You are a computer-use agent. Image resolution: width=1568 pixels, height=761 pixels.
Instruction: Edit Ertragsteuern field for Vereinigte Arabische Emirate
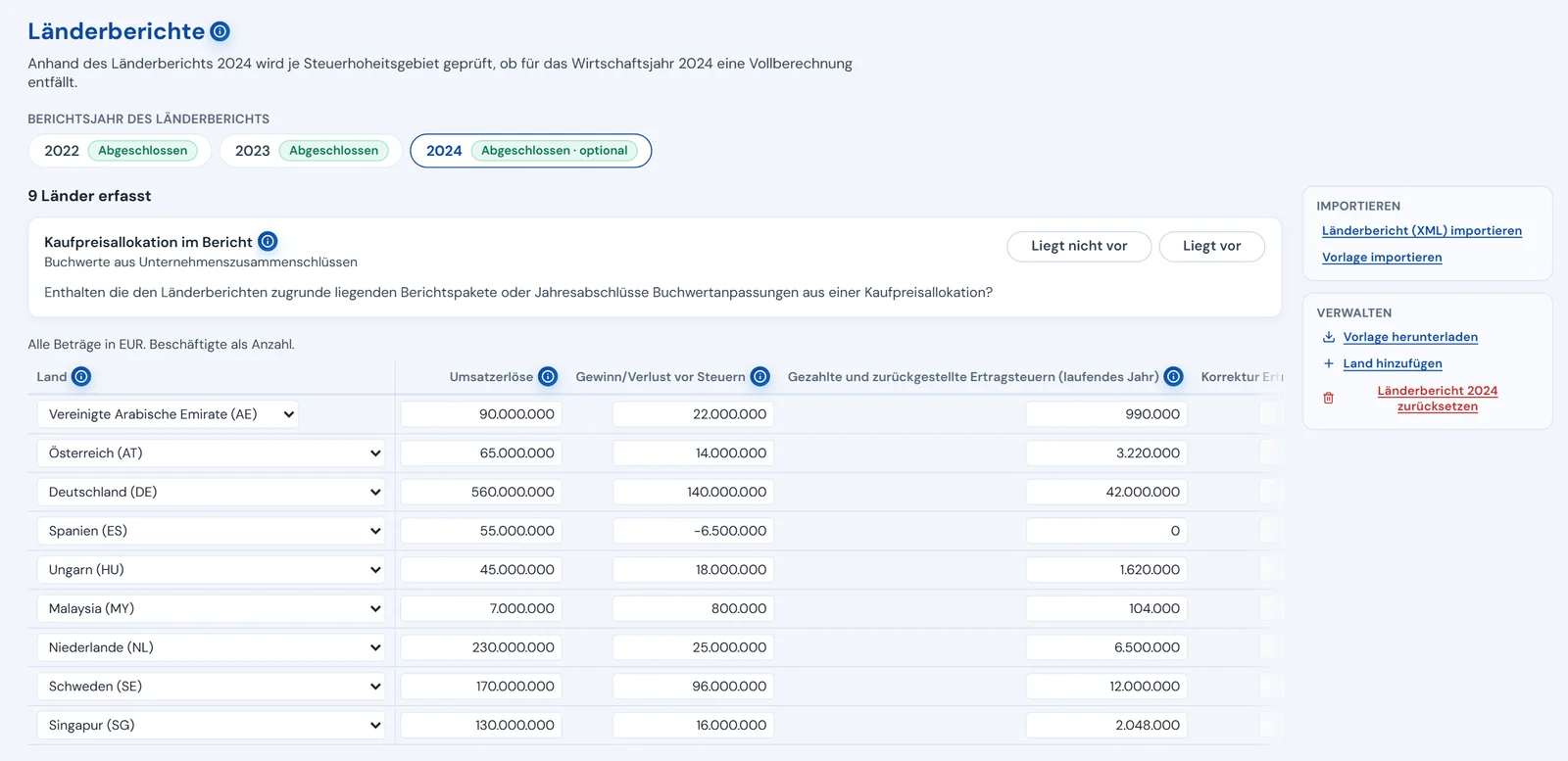tap(1107, 414)
